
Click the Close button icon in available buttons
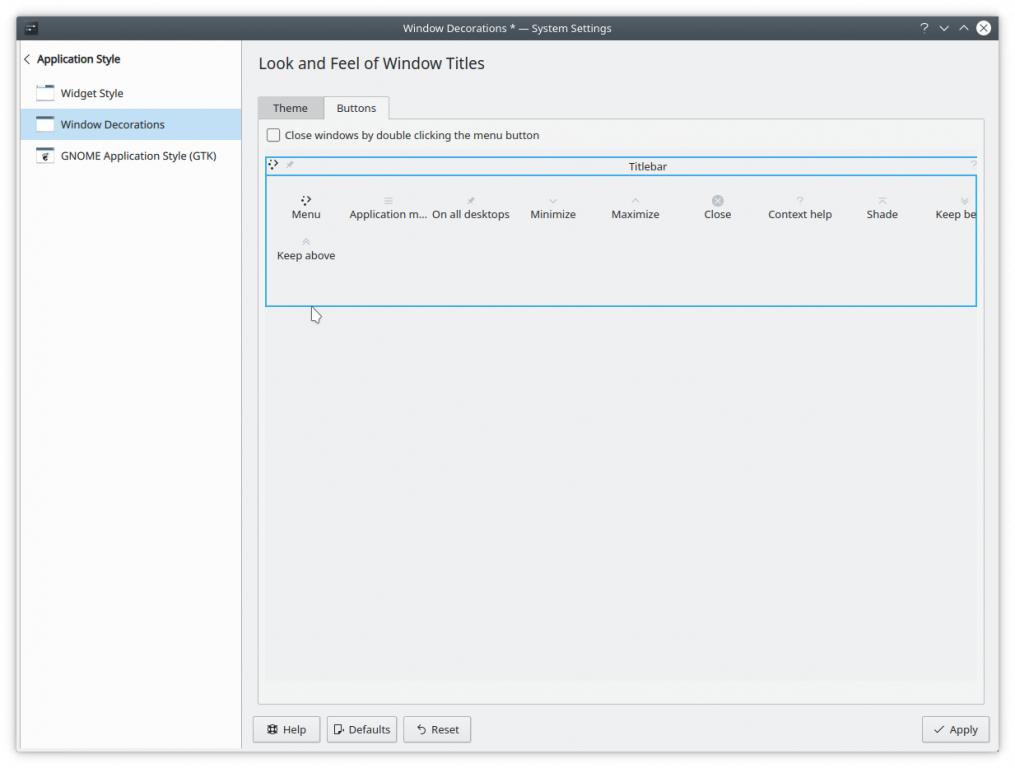coord(717,201)
